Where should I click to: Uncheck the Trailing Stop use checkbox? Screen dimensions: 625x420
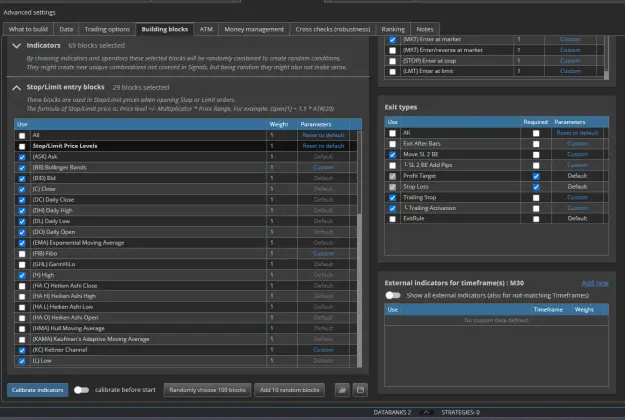393,198
